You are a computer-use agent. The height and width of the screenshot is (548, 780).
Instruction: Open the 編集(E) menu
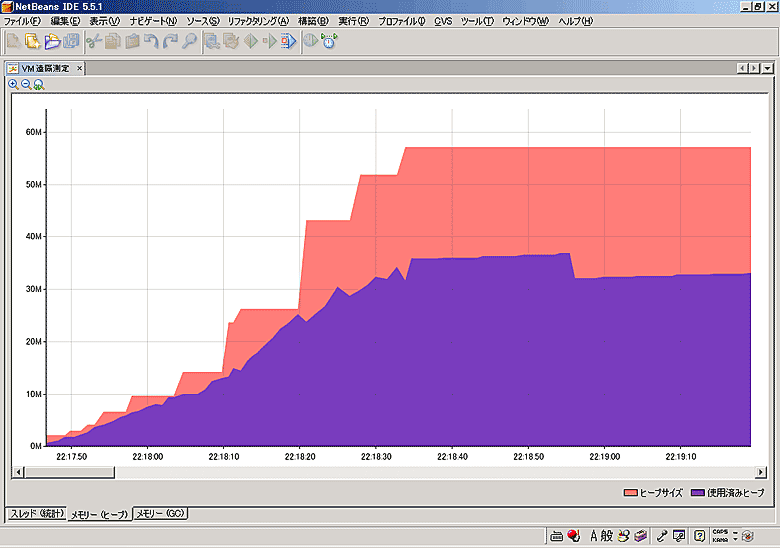pos(65,21)
